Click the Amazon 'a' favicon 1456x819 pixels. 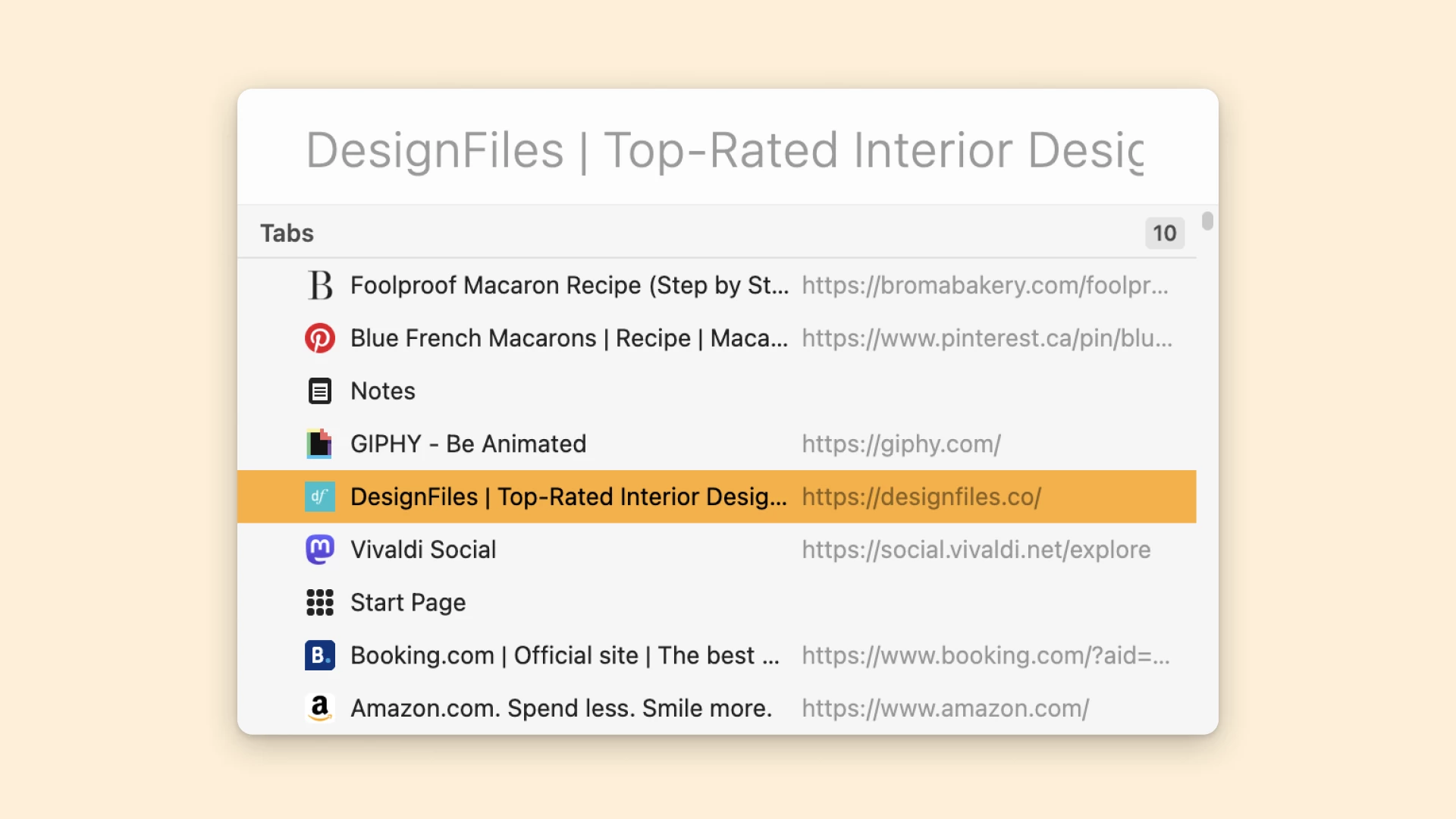pyautogui.click(x=320, y=708)
